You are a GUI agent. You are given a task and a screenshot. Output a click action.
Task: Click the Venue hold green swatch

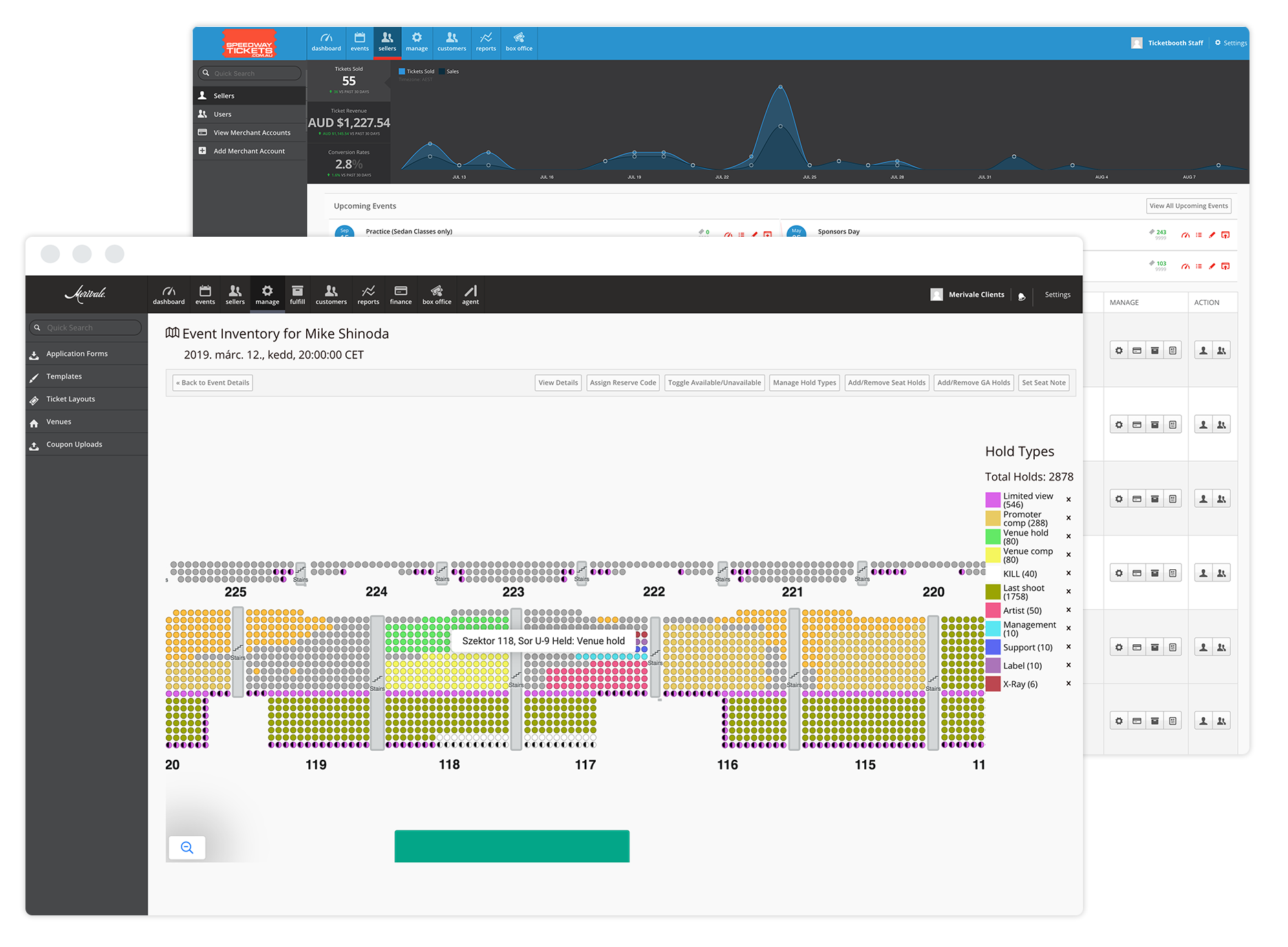(x=992, y=537)
